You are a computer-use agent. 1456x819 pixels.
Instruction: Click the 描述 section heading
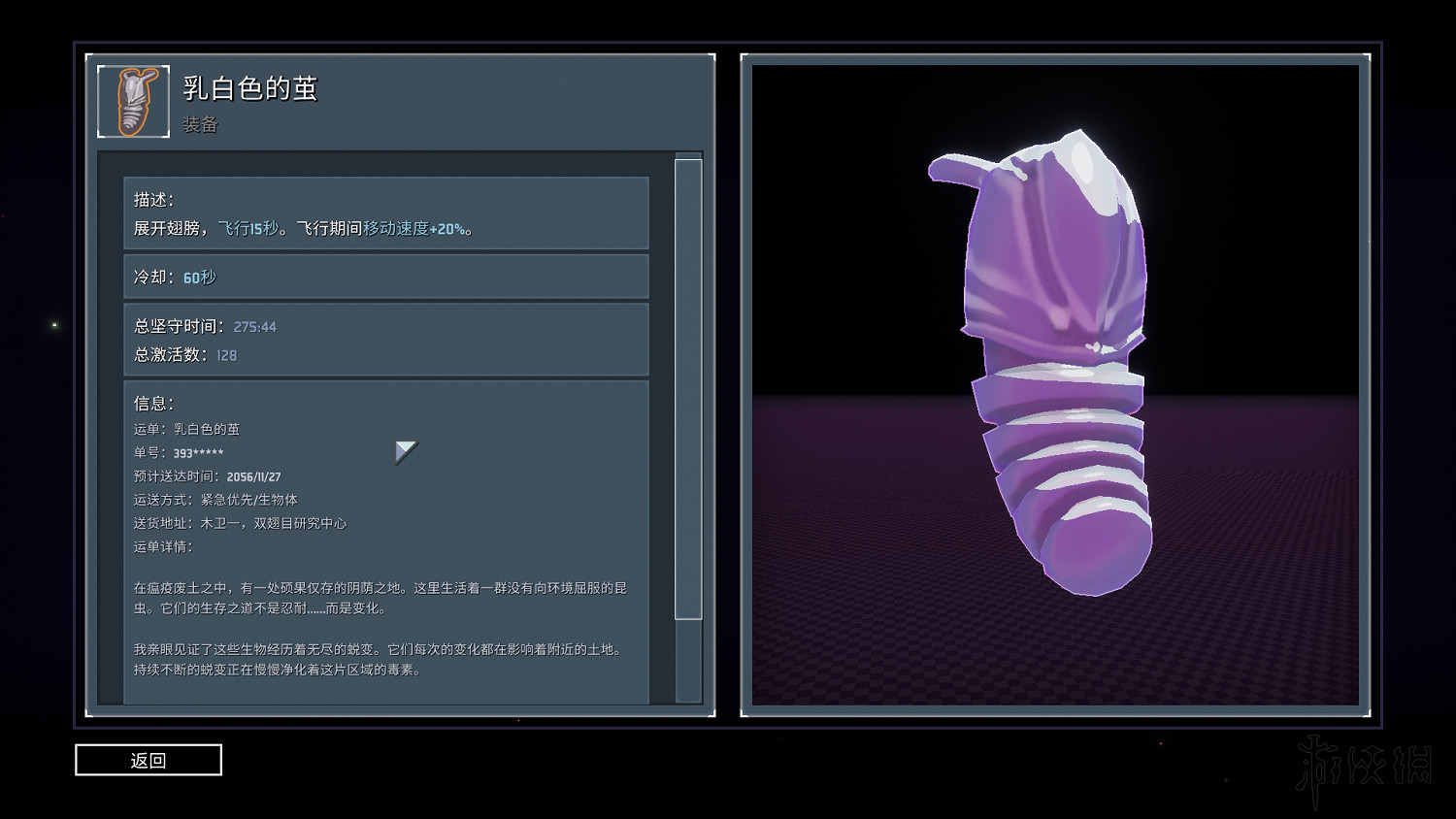tap(153, 200)
